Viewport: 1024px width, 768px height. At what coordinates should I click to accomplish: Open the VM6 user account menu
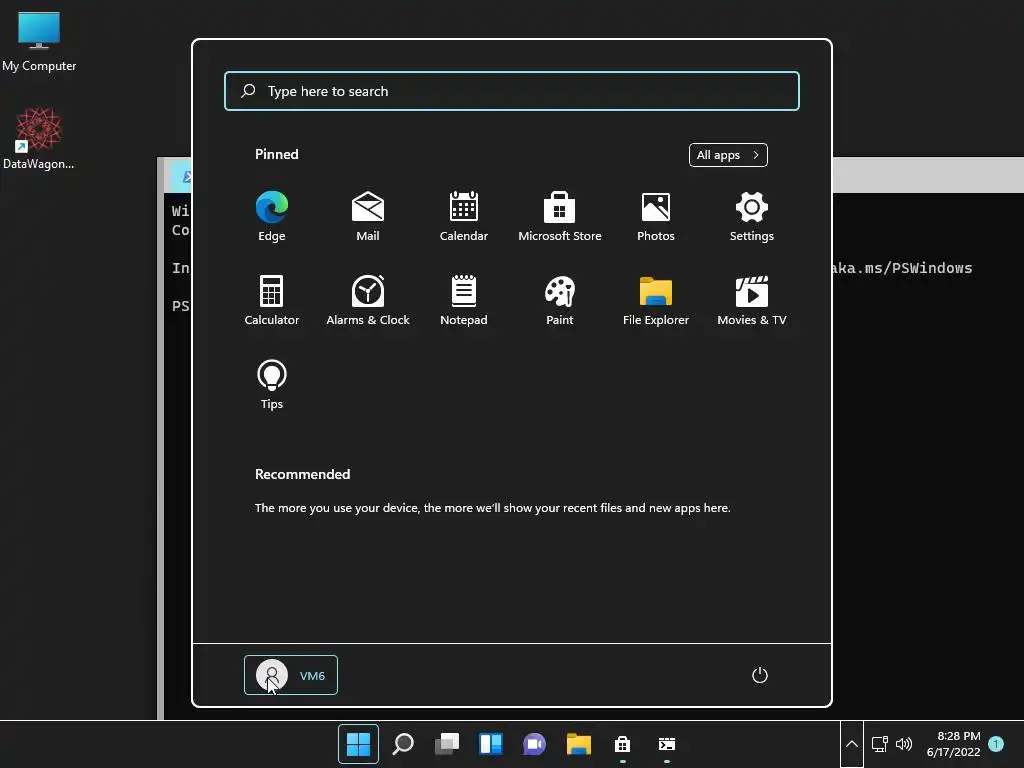click(291, 675)
